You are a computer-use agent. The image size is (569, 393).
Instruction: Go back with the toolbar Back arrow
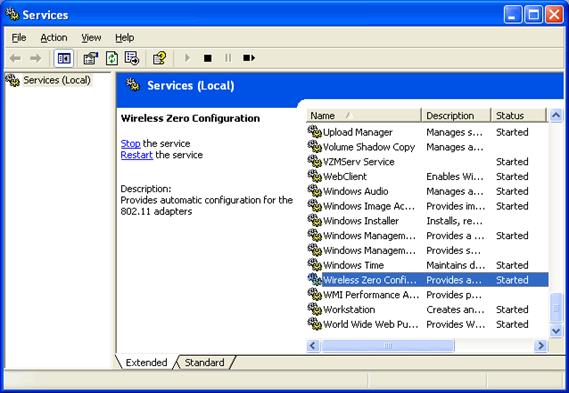point(15,58)
